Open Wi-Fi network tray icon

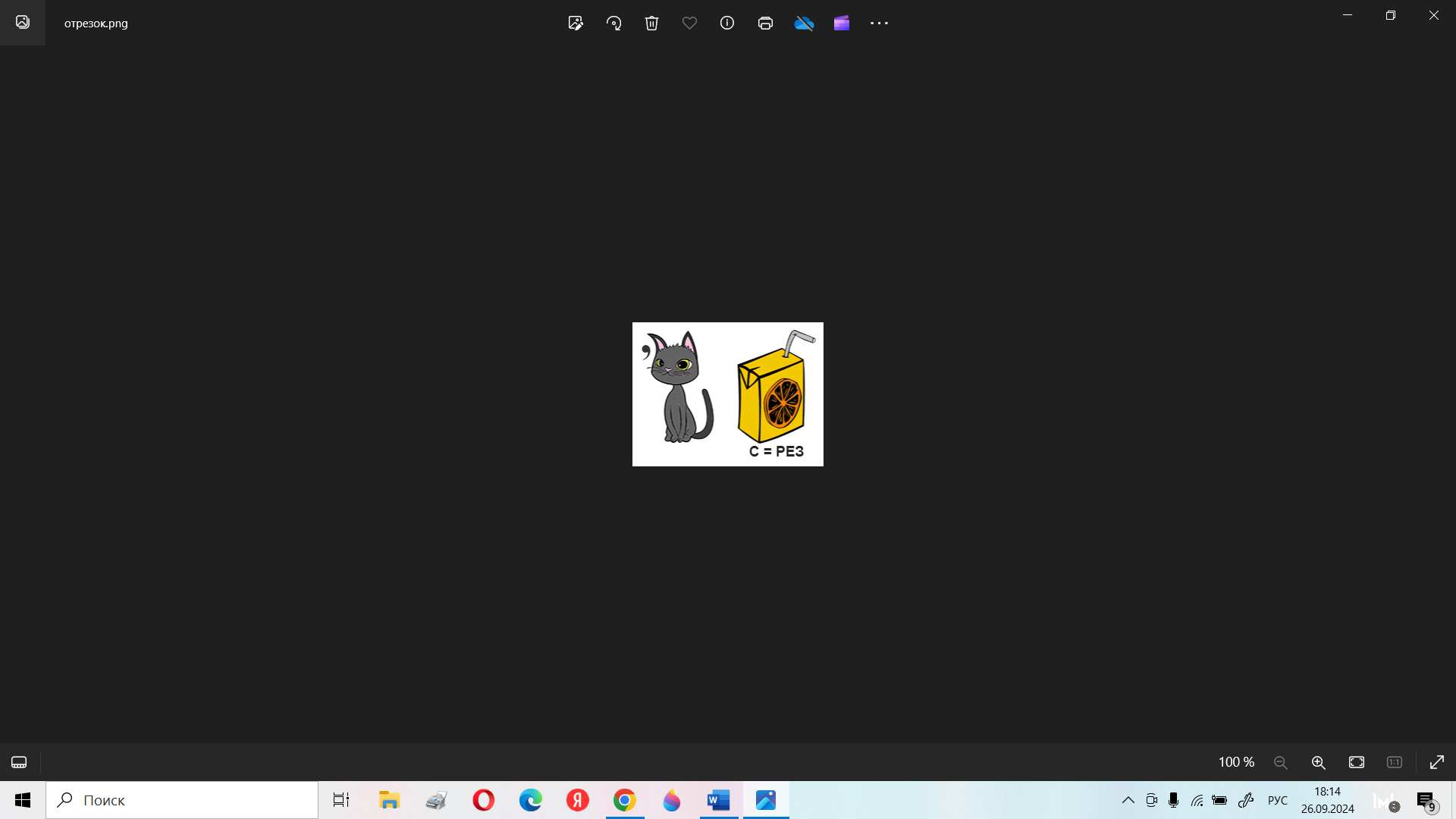pyautogui.click(x=1197, y=800)
